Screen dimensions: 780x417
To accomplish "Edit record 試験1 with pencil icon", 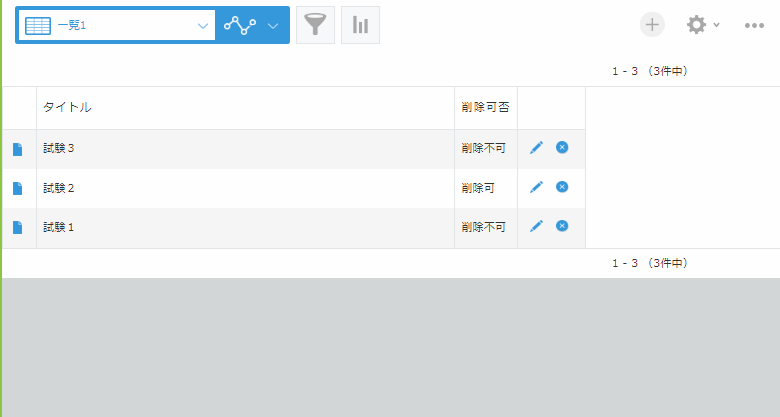I will (536, 227).
